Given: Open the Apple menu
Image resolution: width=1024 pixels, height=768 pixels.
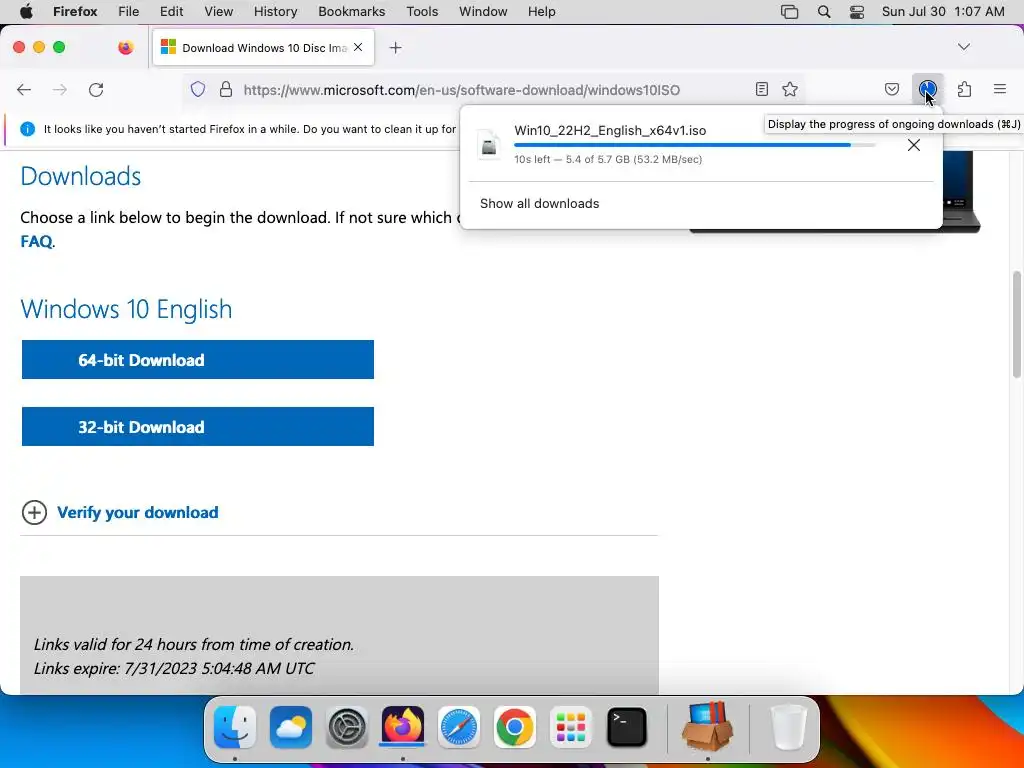Looking at the screenshot, I should [x=26, y=12].
